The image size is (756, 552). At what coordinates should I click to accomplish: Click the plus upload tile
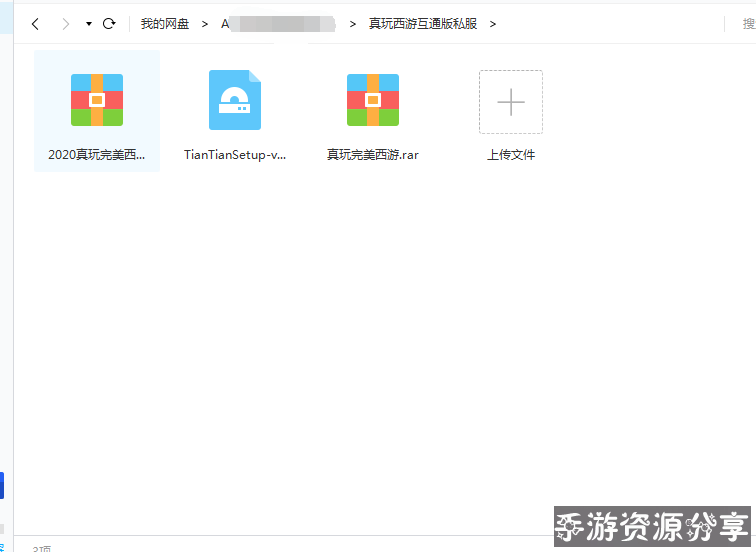(511, 102)
